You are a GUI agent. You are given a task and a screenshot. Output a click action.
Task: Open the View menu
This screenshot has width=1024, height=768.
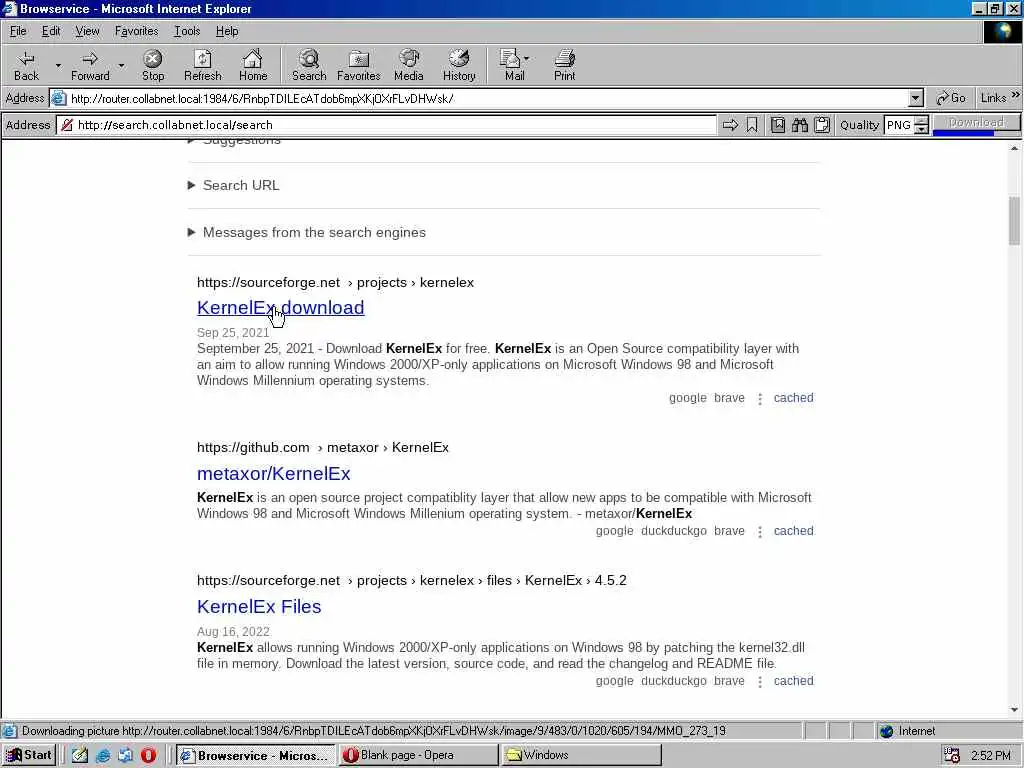(x=88, y=31)
